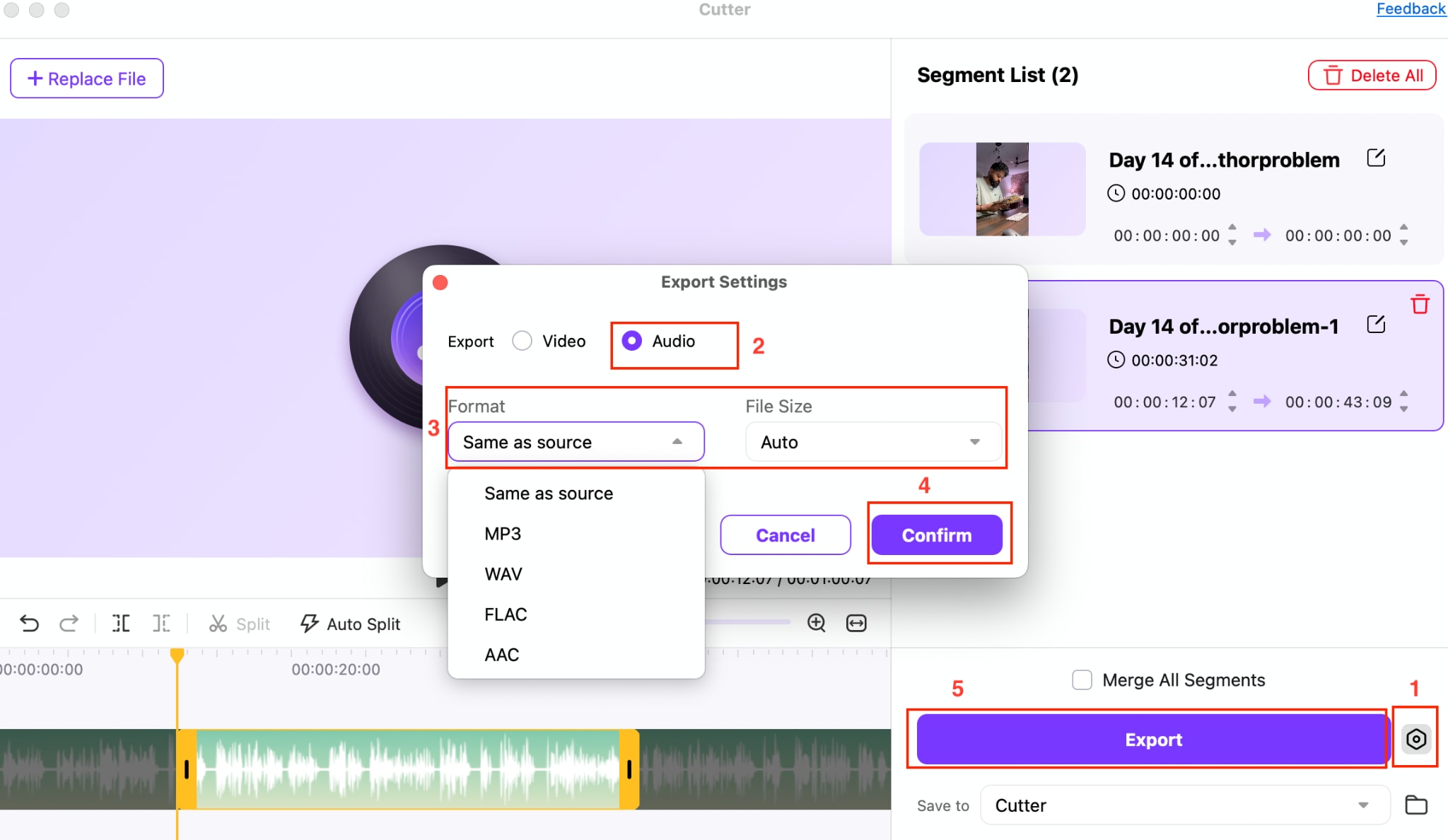Delete second segment with trash icon
The width and height of the screenshot is (1448, 840).
pos(1420,304)
